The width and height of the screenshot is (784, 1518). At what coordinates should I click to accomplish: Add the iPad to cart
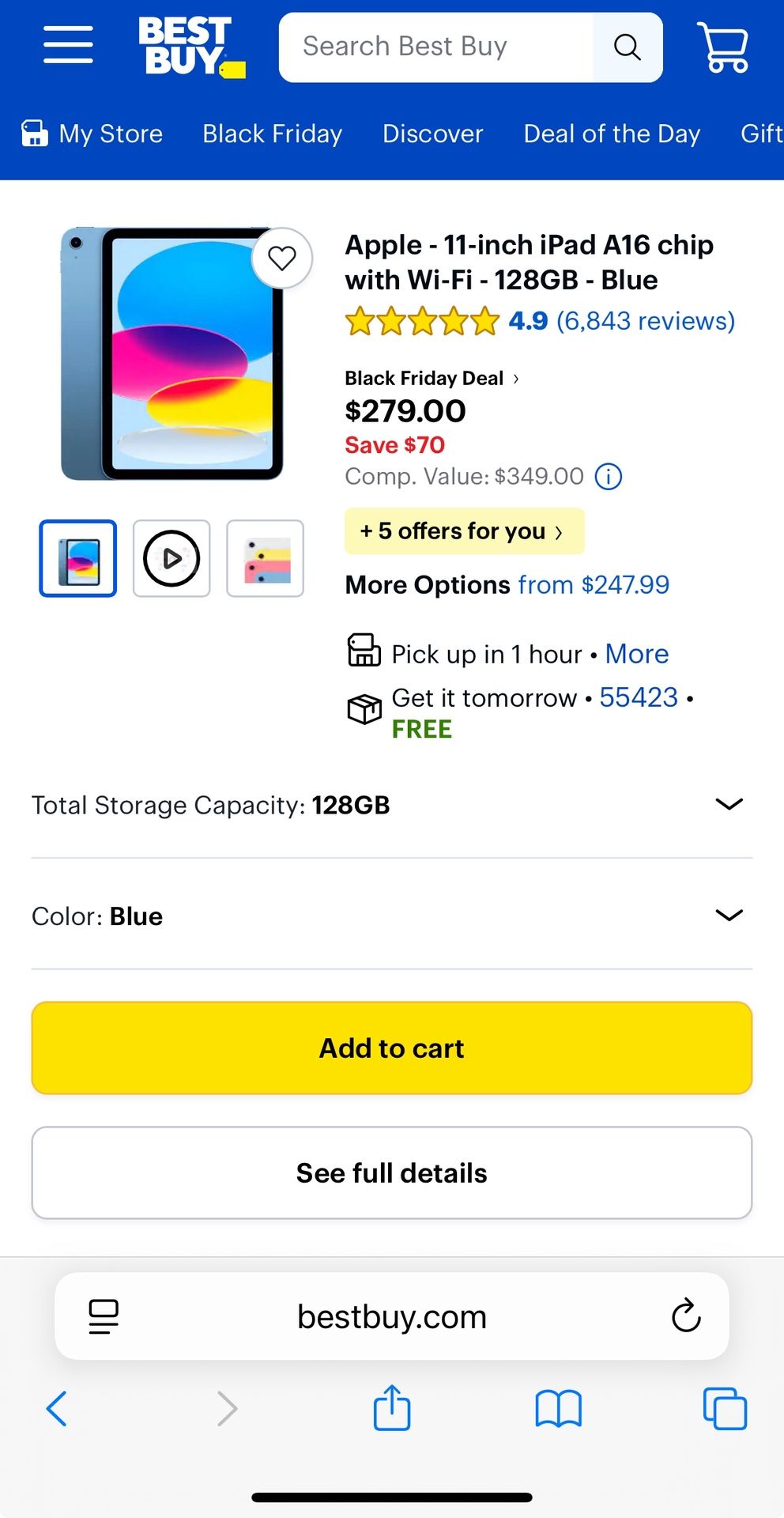tap(391, 1048)
